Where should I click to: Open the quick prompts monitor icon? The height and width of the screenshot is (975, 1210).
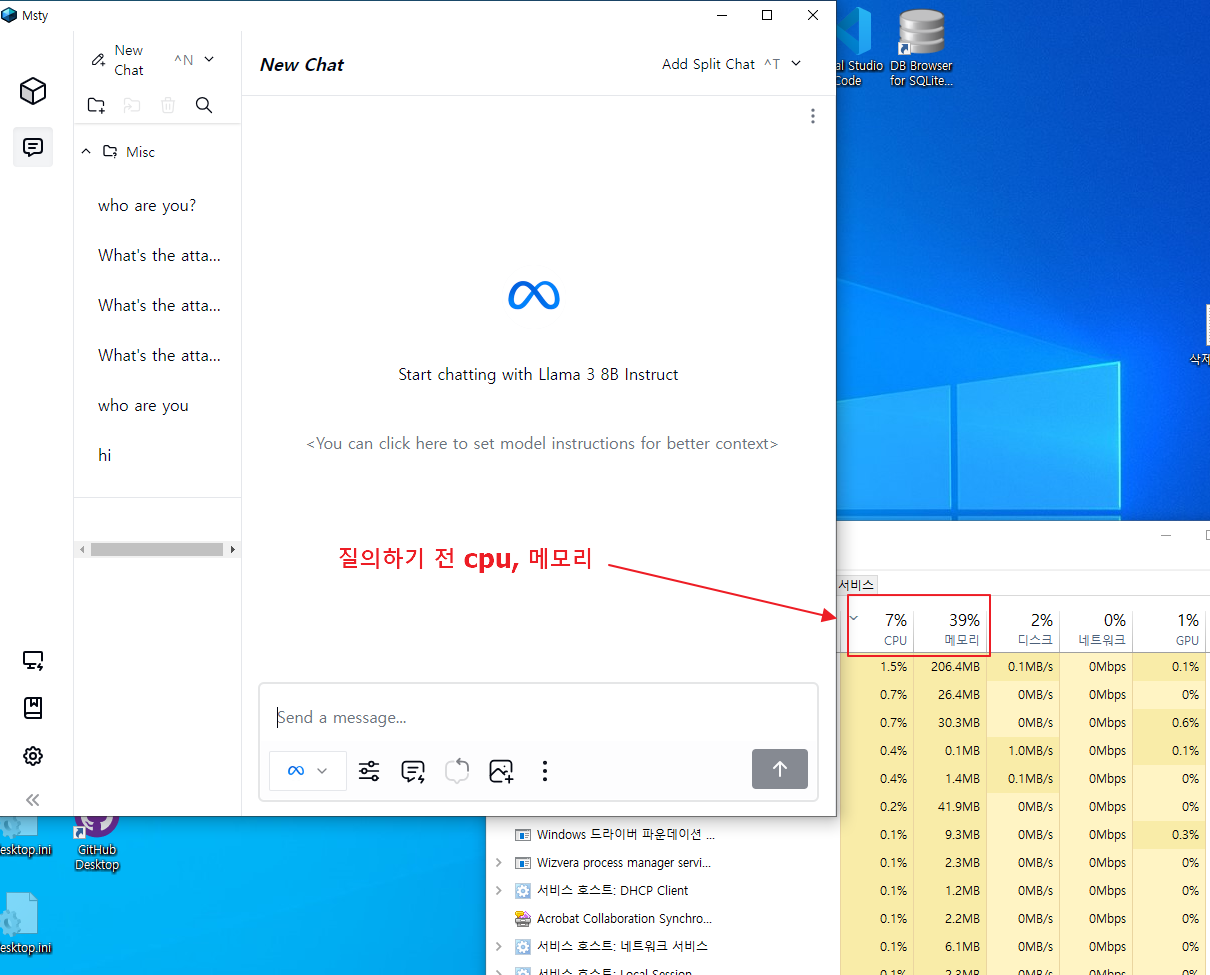33,661
